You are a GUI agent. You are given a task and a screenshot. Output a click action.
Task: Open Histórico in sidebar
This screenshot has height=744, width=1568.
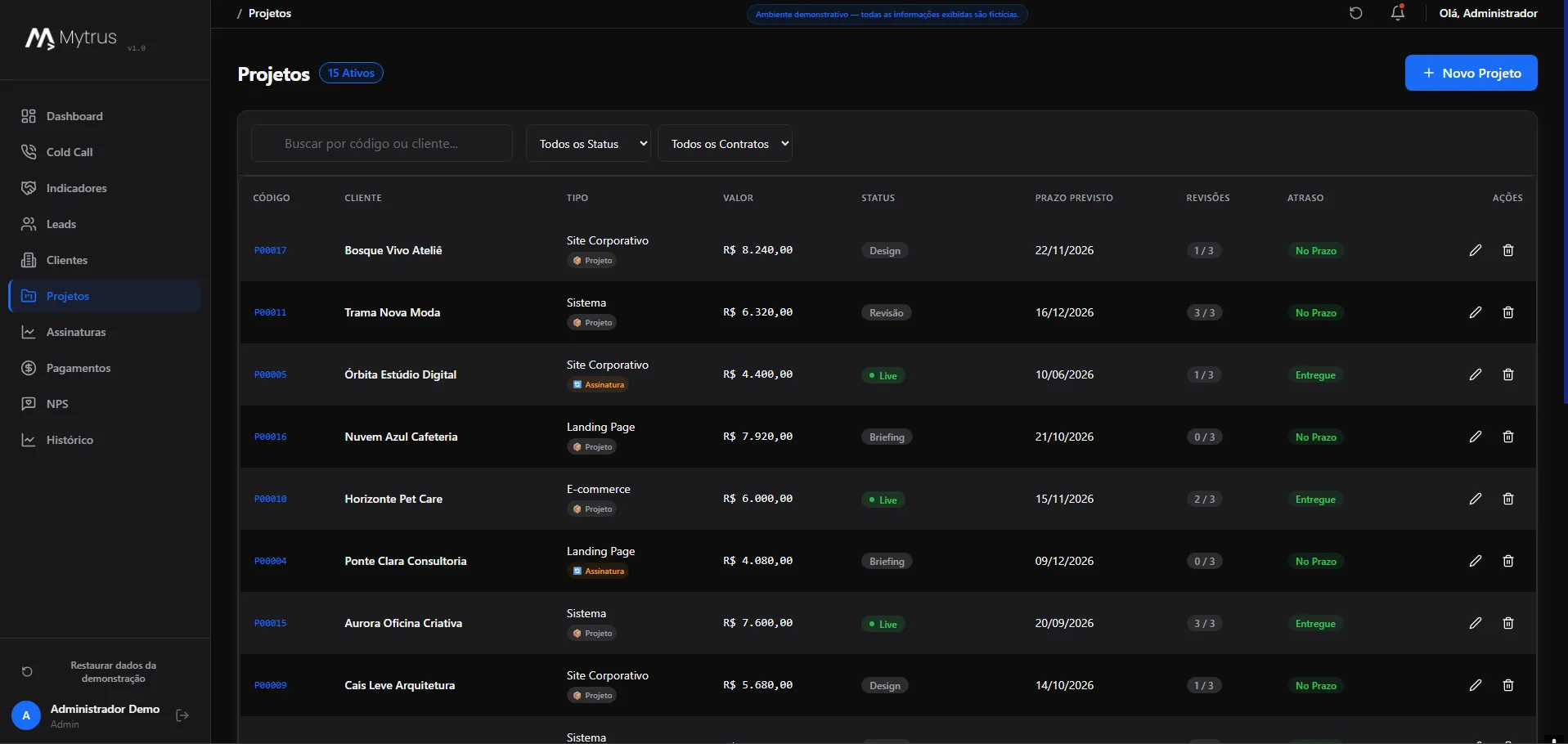(105, 440)
